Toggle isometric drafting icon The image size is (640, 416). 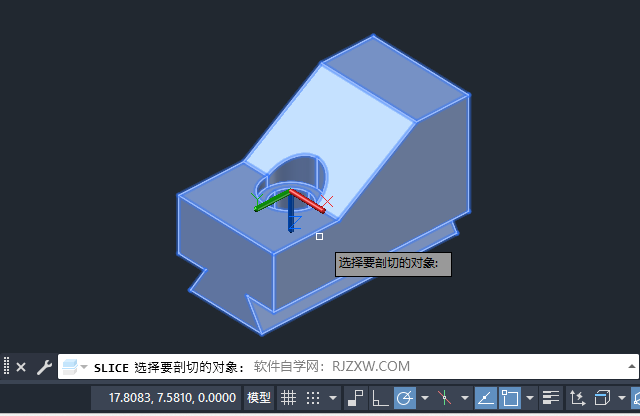coord(444,398)
